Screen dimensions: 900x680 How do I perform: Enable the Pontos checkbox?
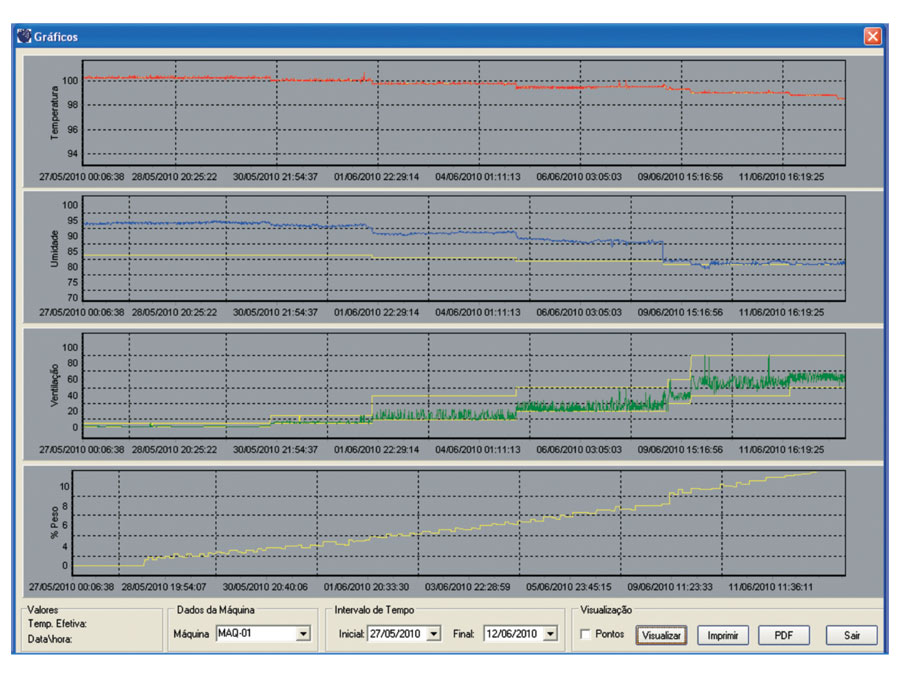585,634
